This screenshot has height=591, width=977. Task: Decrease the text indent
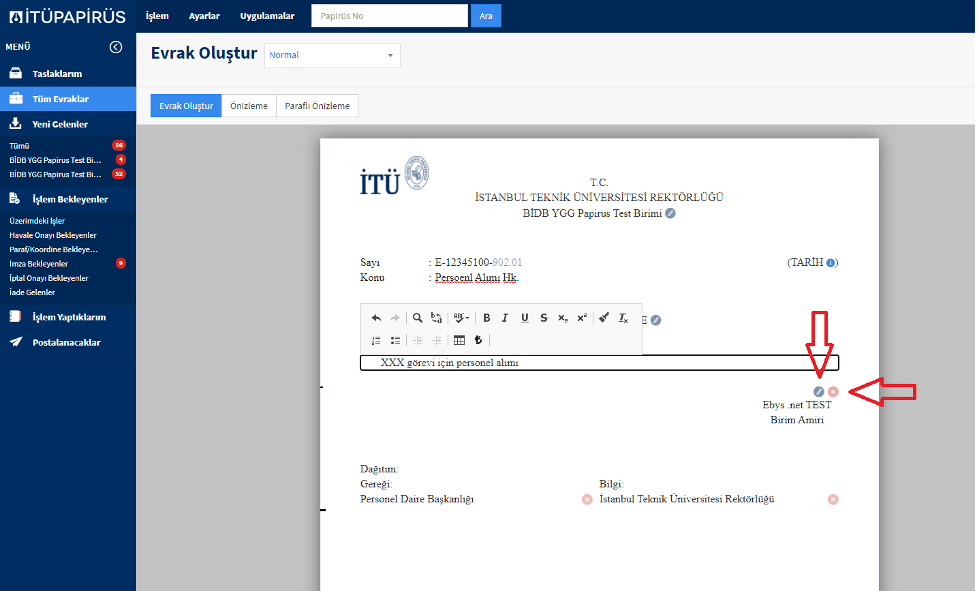coord(417,340)
